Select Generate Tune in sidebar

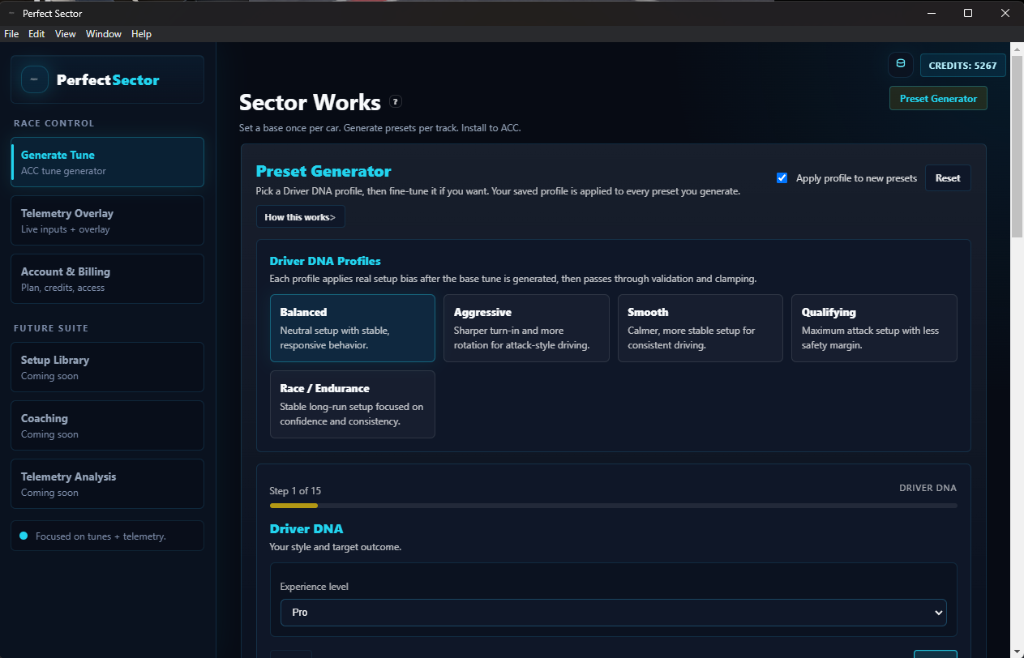(107, 162)
